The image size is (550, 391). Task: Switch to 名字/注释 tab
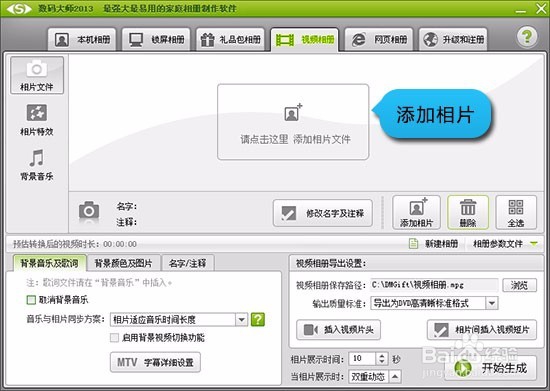(188, 263)
